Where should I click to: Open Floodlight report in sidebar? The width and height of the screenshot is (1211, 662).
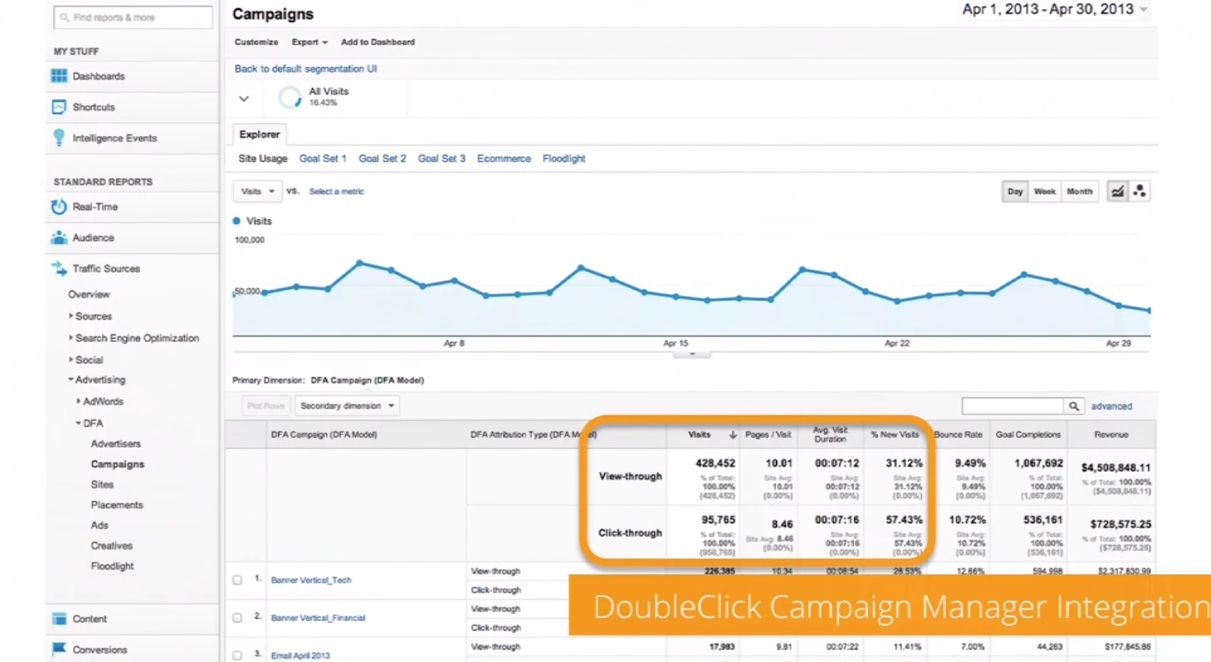coord(112,566)
